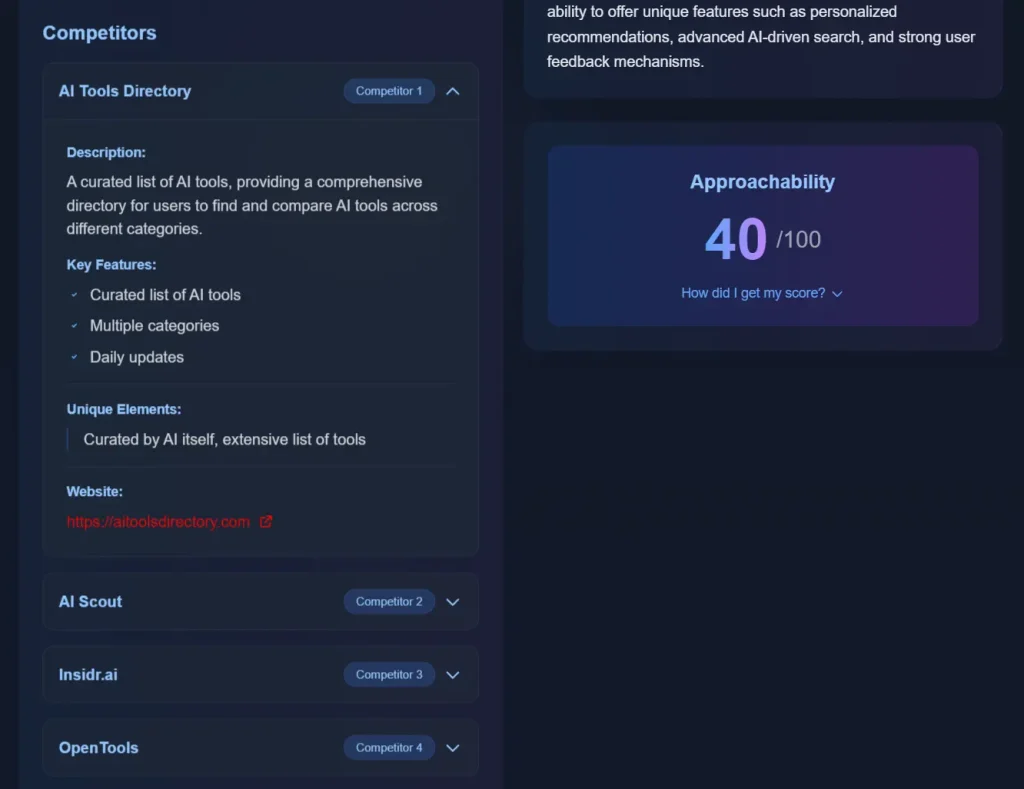Click "How did I get my score?"
Screen dimensions: 1024x789
tap(752, 293)
